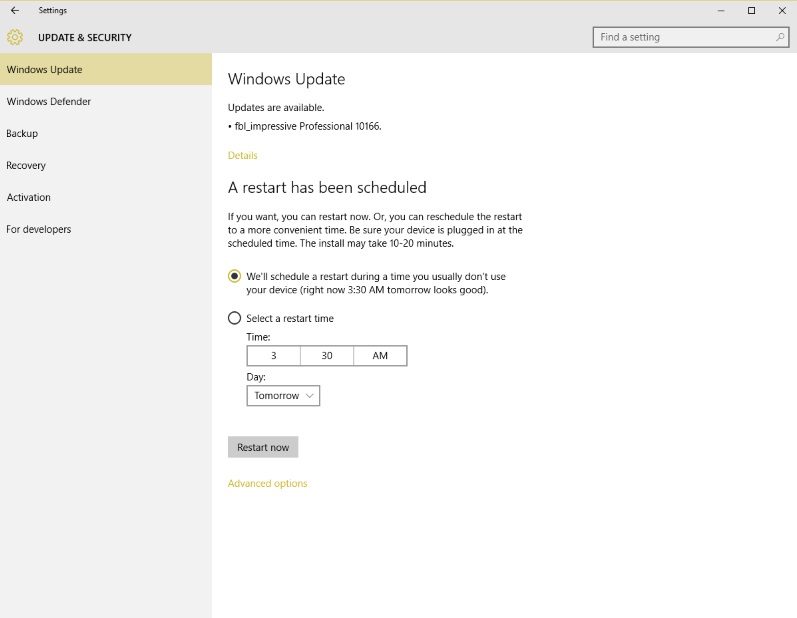Click the 'fbl_impressive Professional 10166' update text
Image resolution: width=797 pixels, height=618 pixels.
click(x=308, y=126)
